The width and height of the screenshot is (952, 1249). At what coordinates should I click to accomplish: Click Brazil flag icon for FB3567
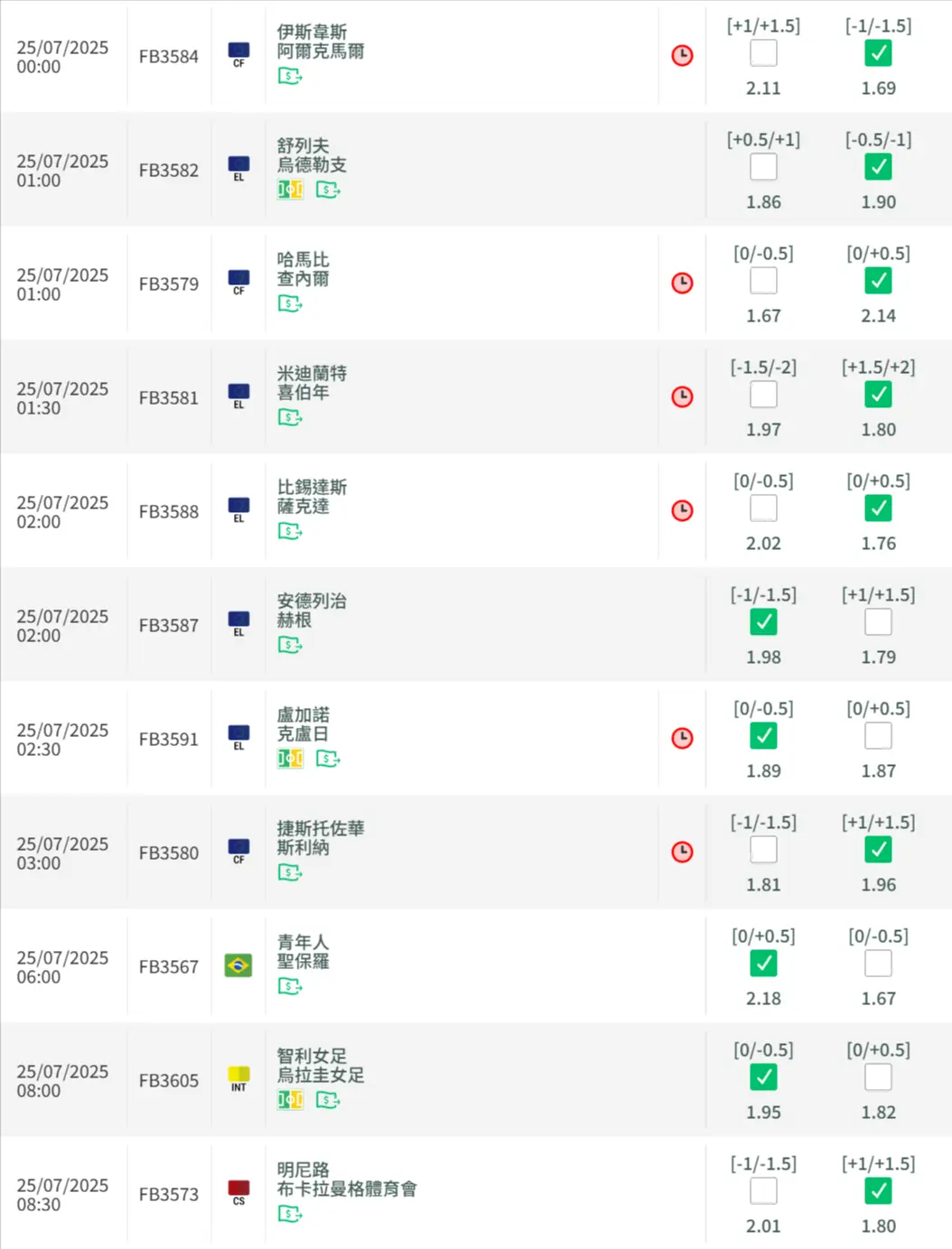[238, 965]
